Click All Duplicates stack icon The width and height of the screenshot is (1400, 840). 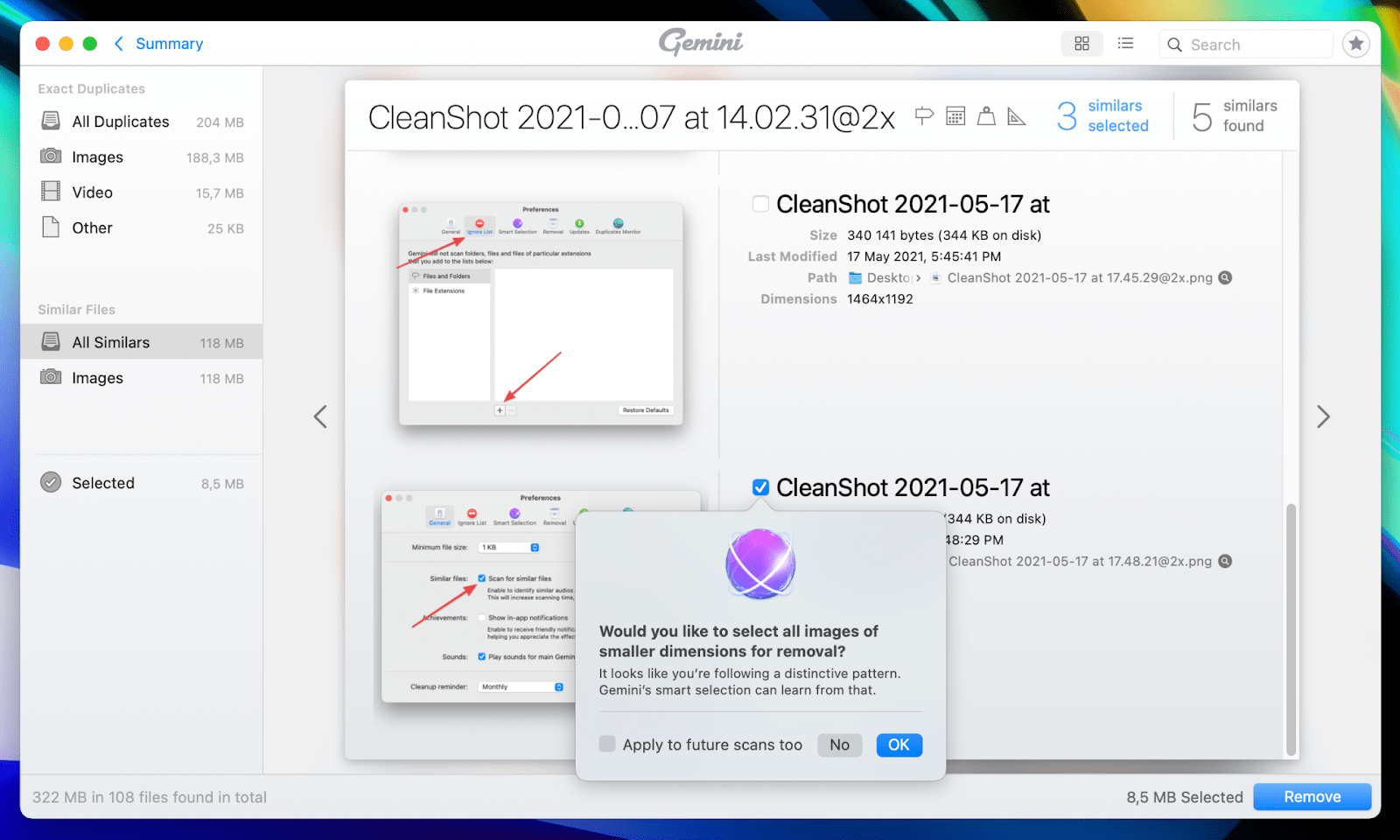coord(52,121)
